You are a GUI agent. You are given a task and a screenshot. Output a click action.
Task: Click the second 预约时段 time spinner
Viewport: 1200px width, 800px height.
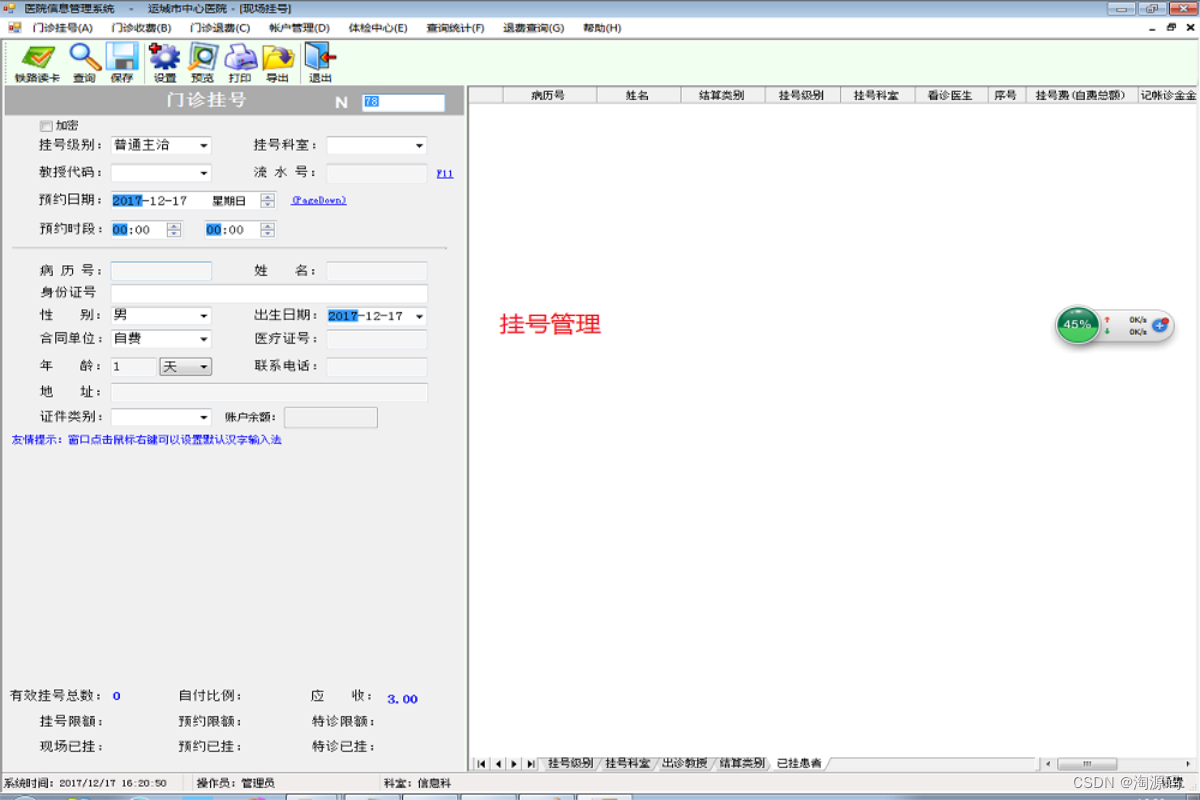(x=267, y=230)
